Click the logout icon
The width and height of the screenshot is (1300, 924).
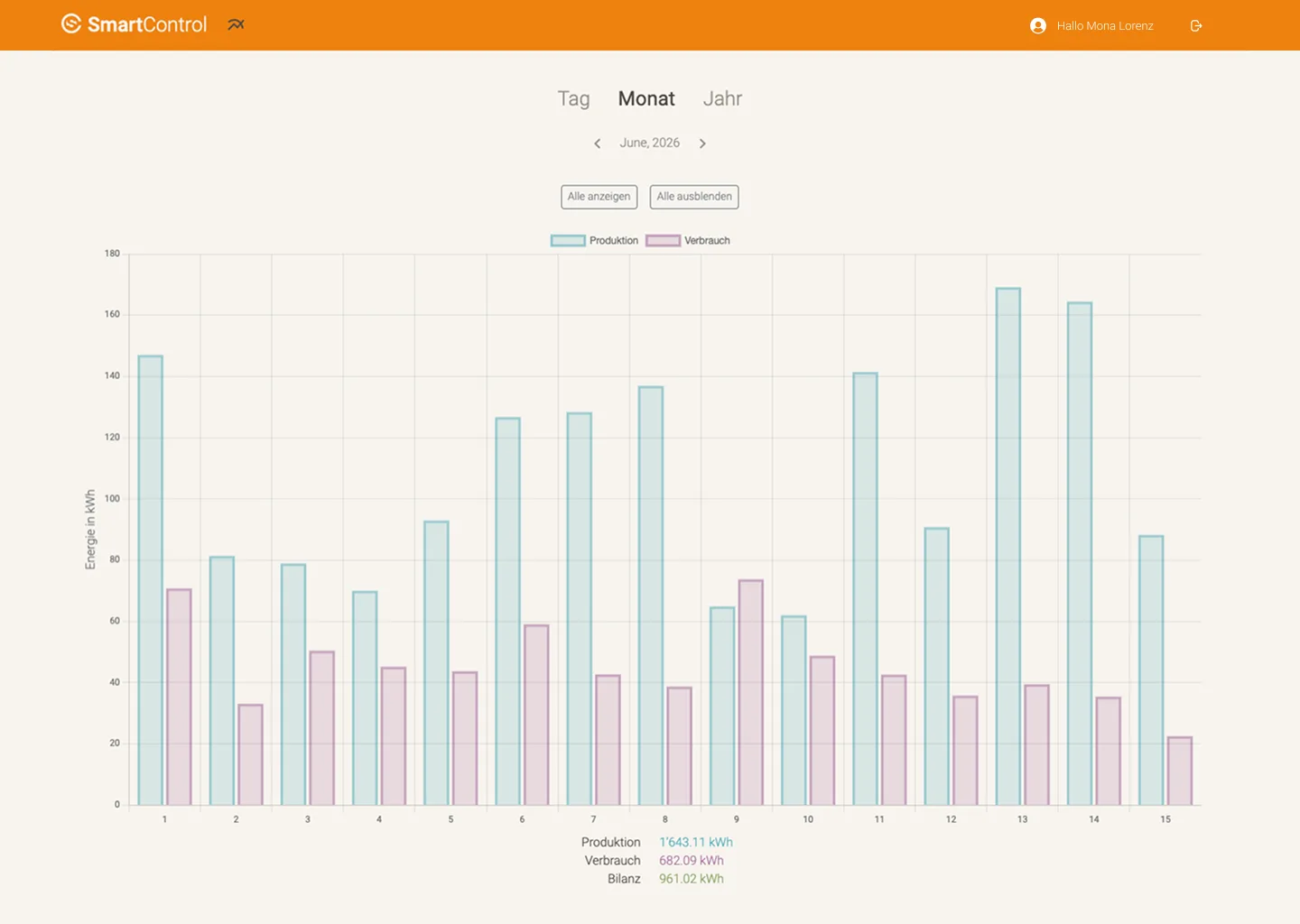tap(1196, 26)
